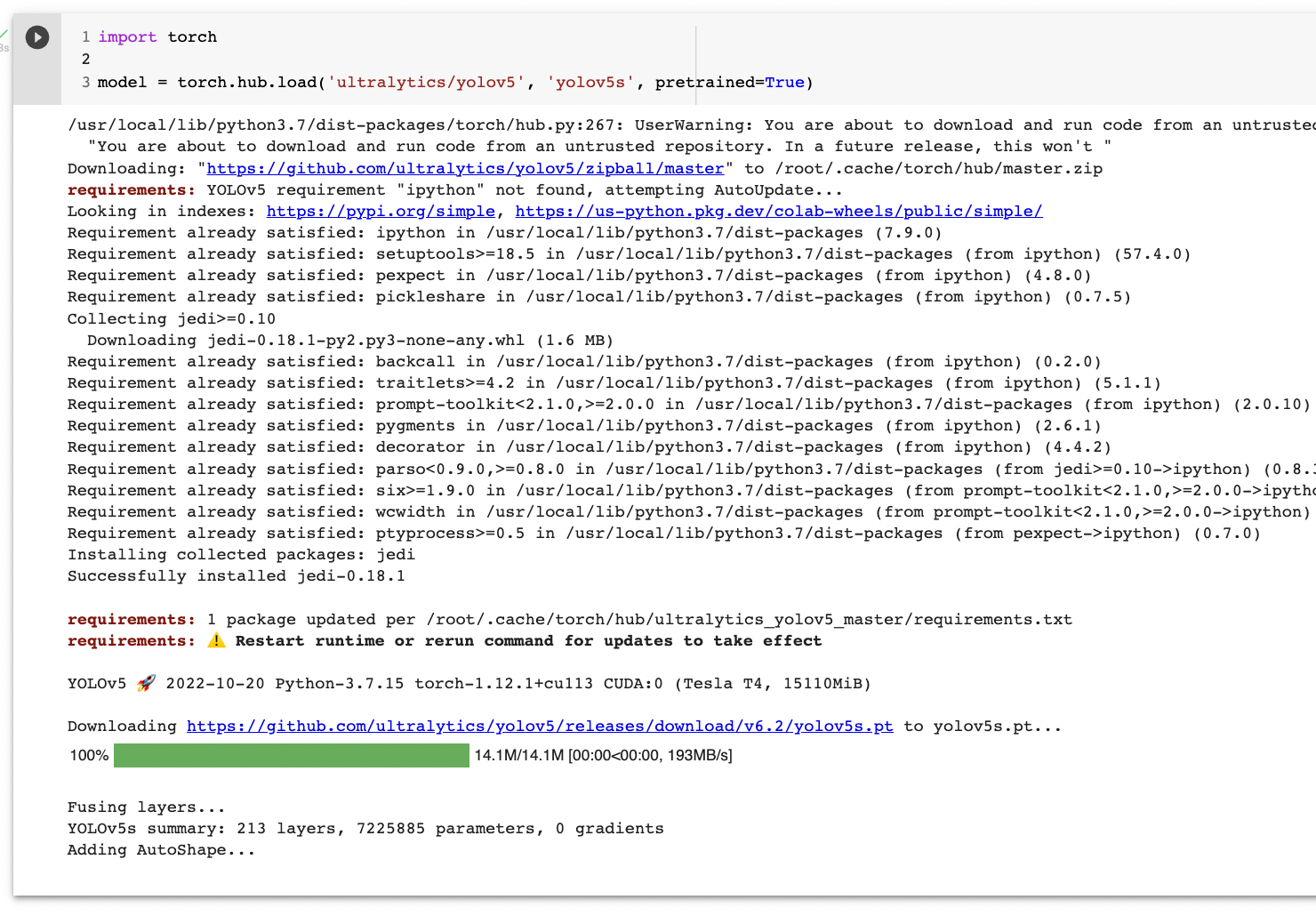Open the yolov5s.pt release download link
This screenshot has width=1316, height=916.
[x=539, y=726]
